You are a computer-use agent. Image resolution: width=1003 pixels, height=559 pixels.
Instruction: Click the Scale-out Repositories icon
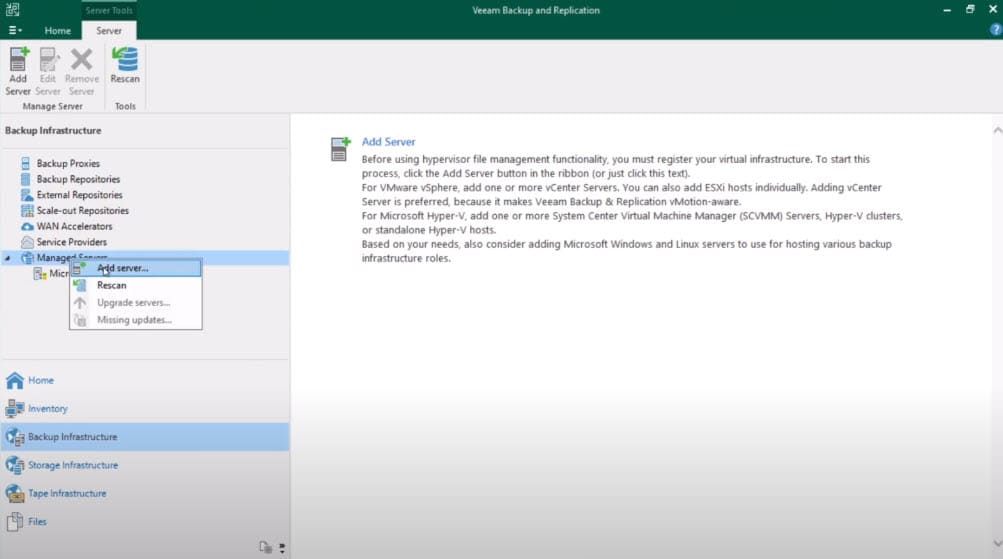click(27, 210)
